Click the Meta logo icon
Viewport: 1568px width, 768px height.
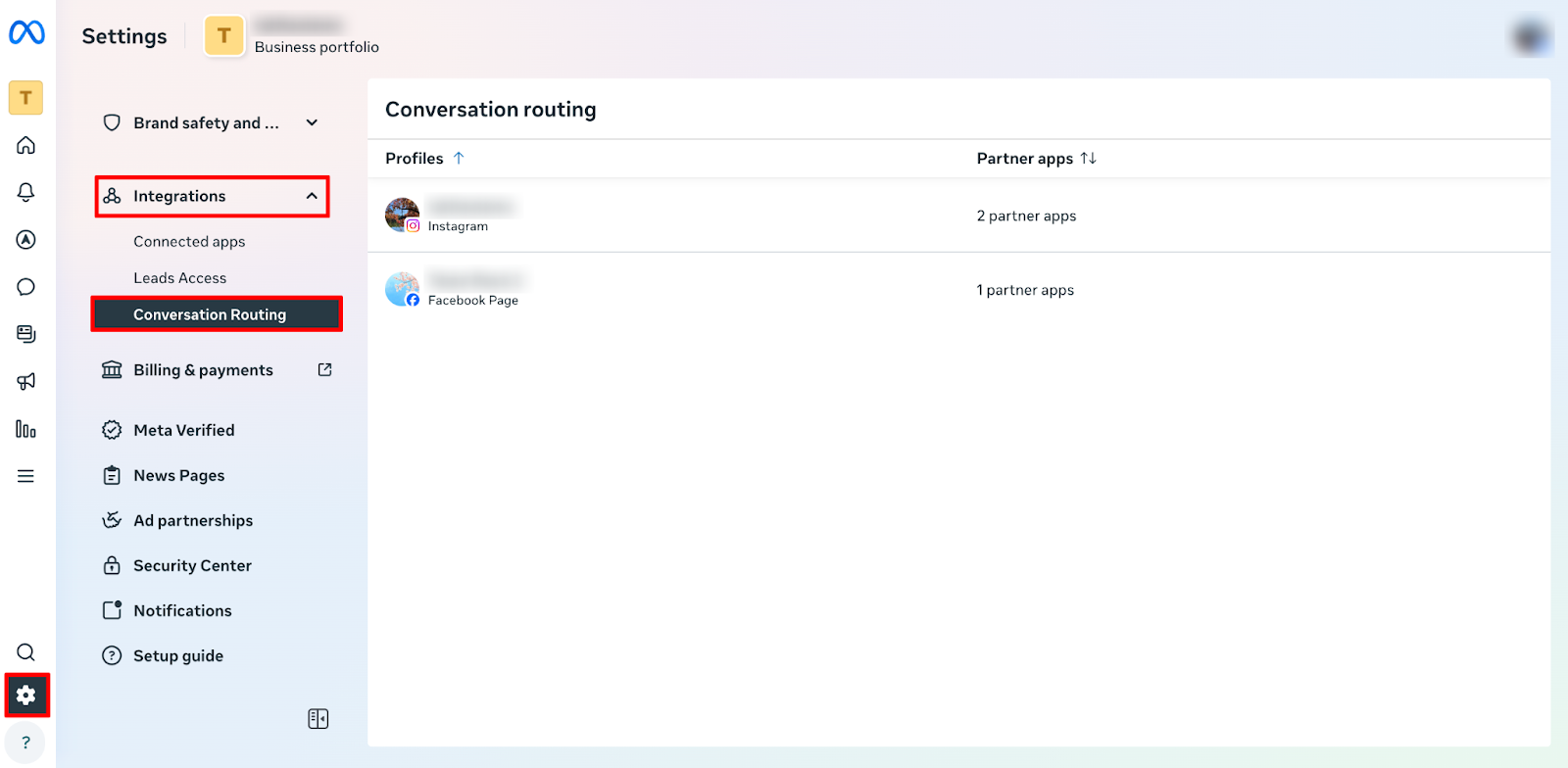26,33
